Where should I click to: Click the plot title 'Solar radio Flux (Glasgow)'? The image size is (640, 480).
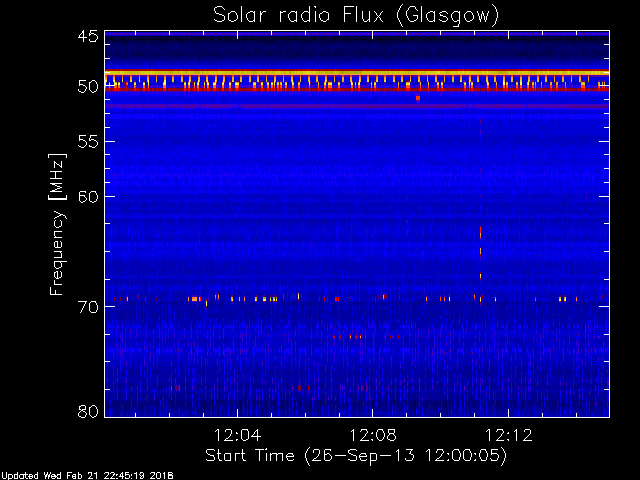356,16
